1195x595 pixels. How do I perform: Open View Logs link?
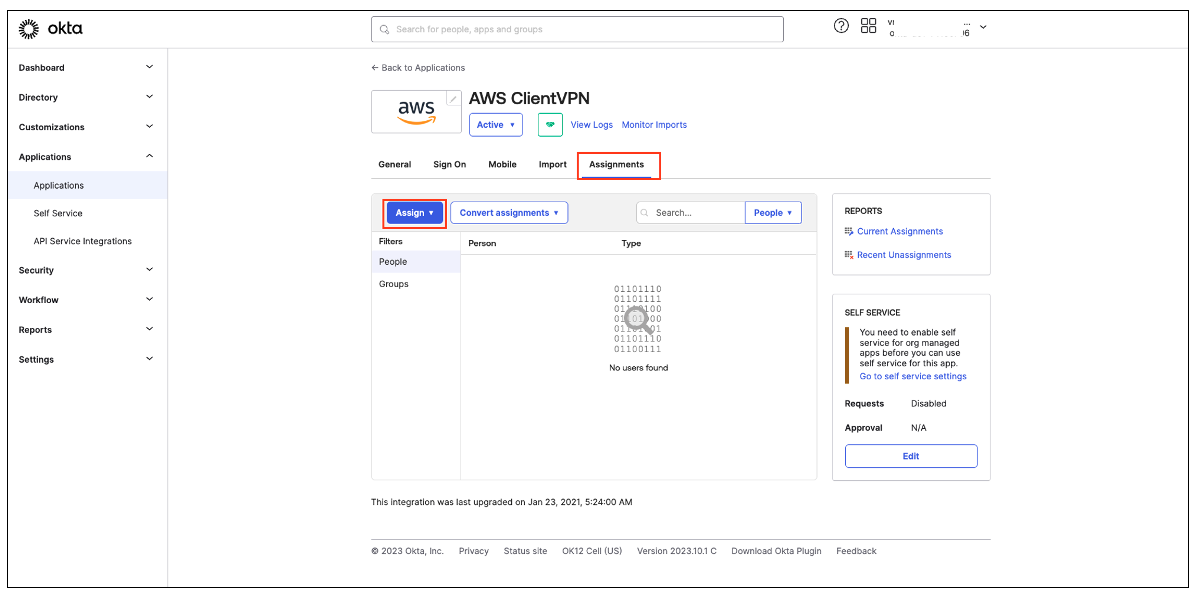[x=591, y=124]
